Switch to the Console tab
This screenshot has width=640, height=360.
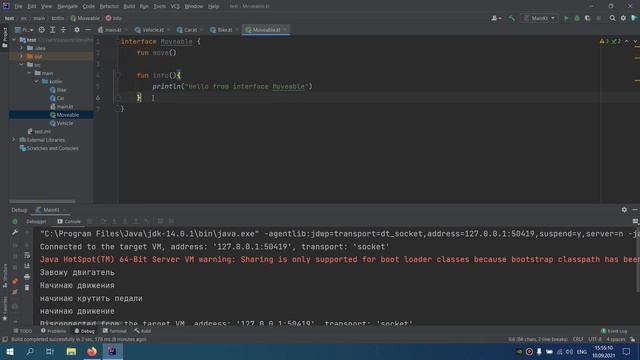pyautogui.click(x=69, y=221)
